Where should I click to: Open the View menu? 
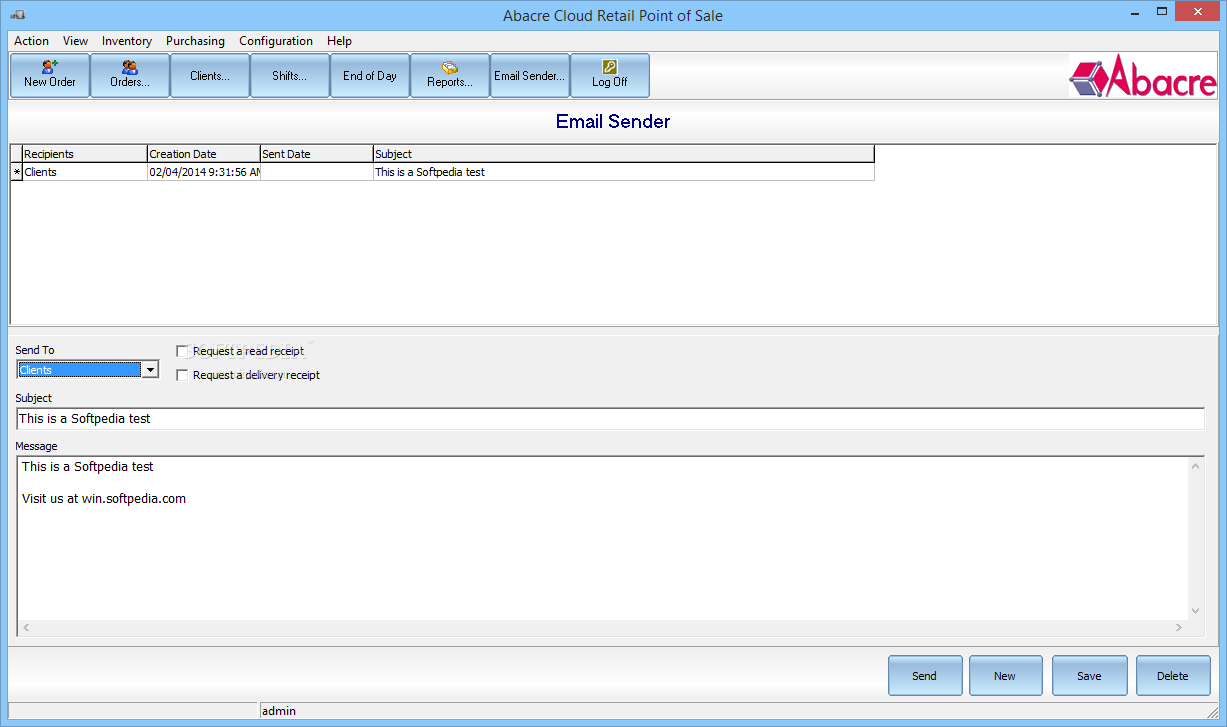[75, 41]
